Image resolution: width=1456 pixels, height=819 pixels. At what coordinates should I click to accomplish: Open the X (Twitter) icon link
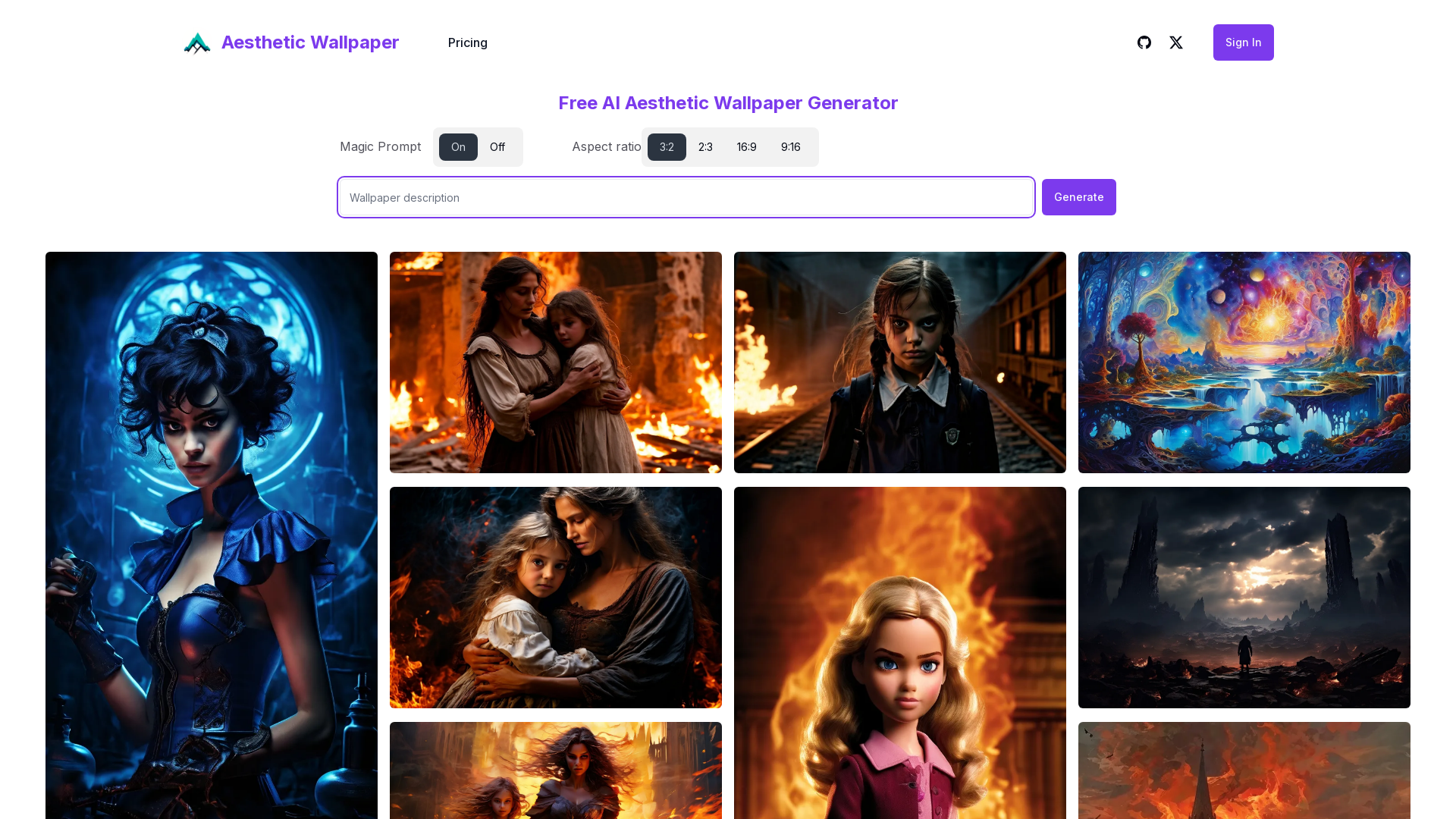coord(1176,42)
